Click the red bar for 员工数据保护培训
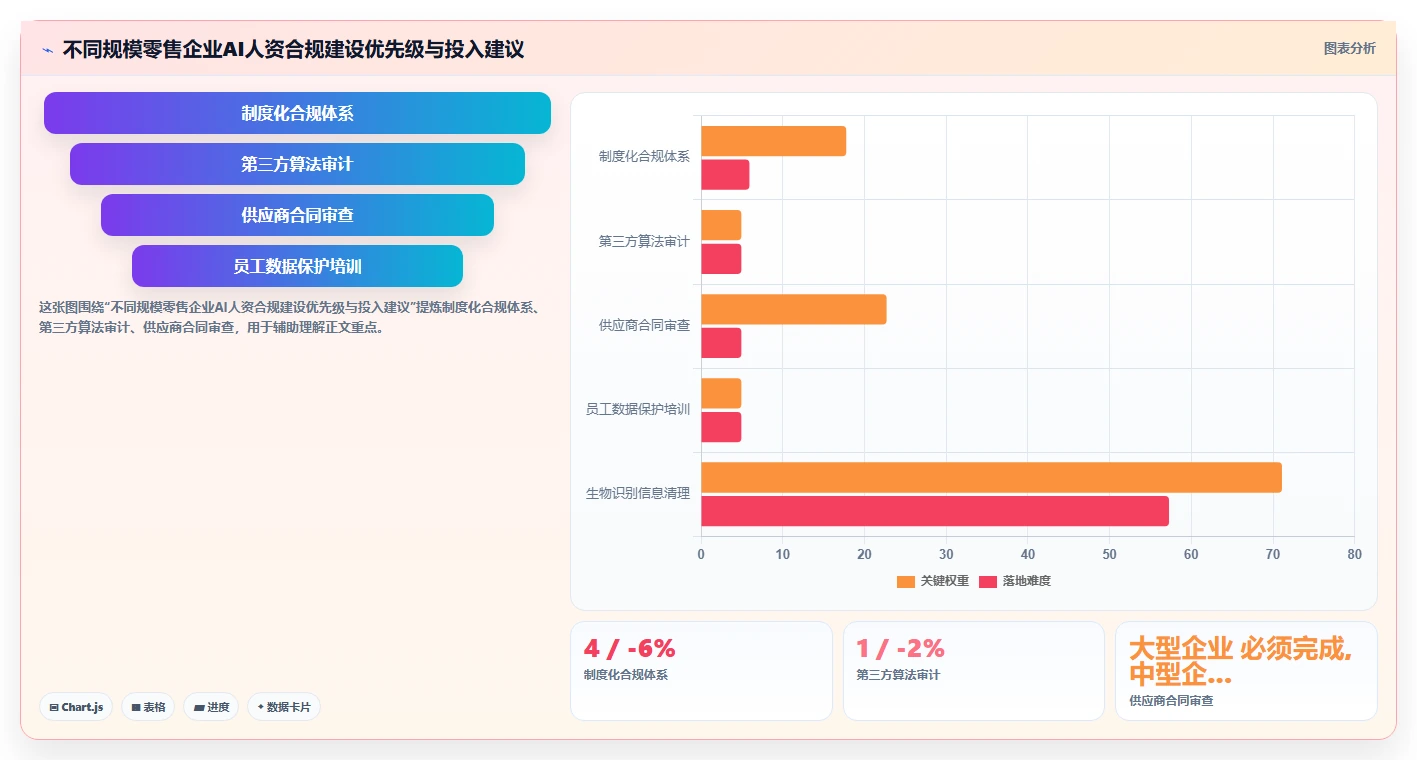1417x760 pixels. click(x=721, y=427)
